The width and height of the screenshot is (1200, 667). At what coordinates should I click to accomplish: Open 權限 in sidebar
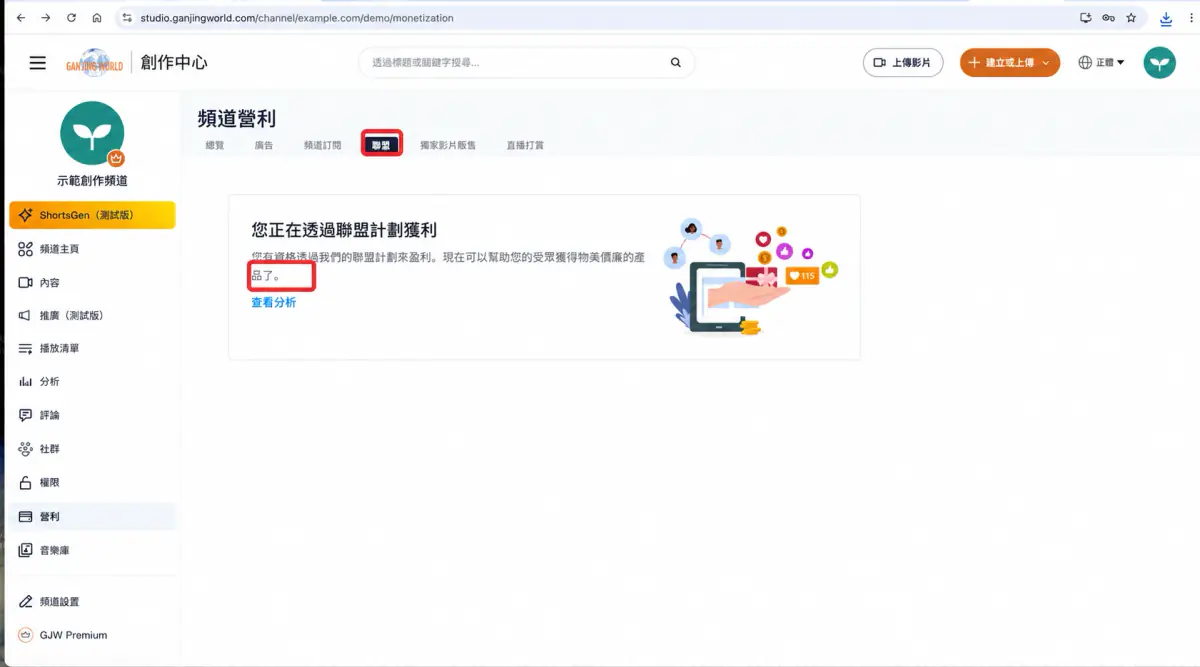(92, 482)
